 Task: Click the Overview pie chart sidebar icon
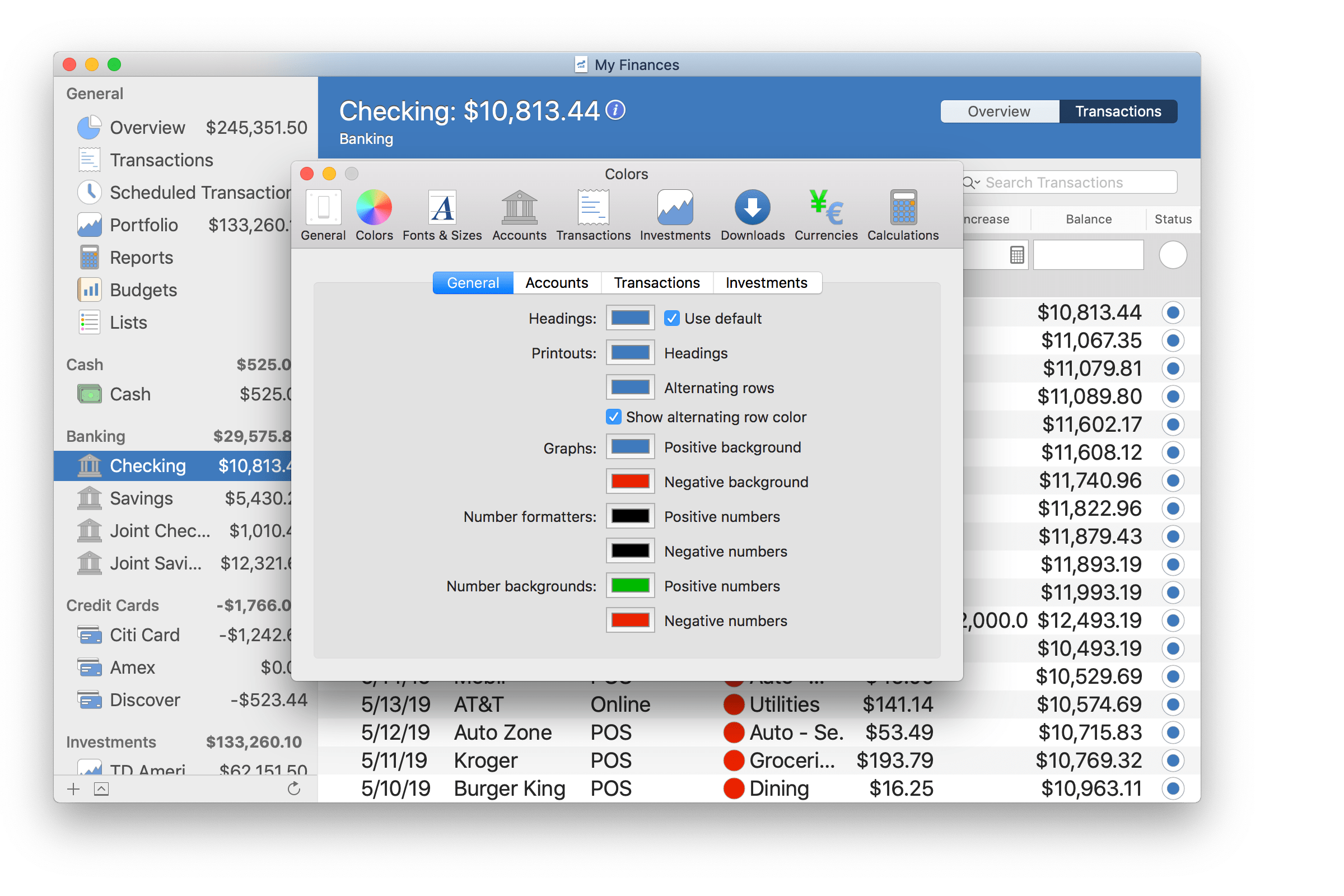click(x=89, y=128)
